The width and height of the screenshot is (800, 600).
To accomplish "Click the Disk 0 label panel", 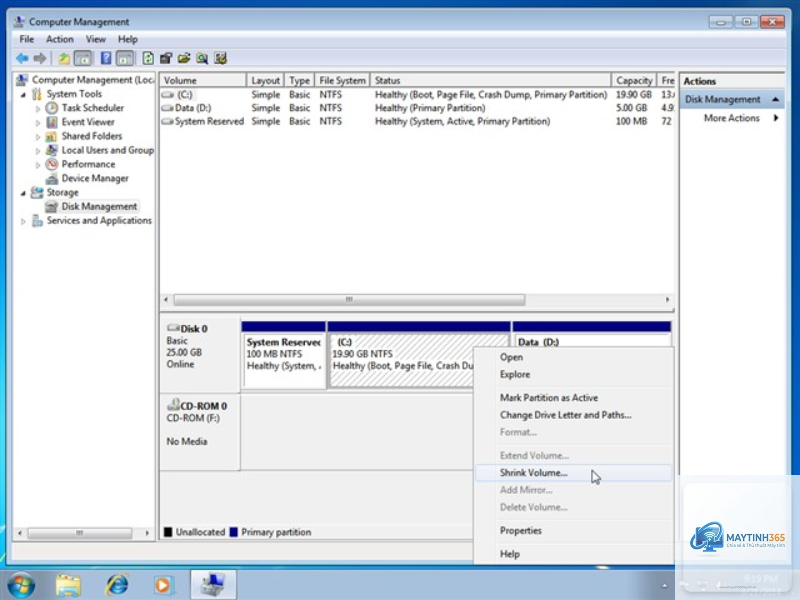I will [199, 355].
